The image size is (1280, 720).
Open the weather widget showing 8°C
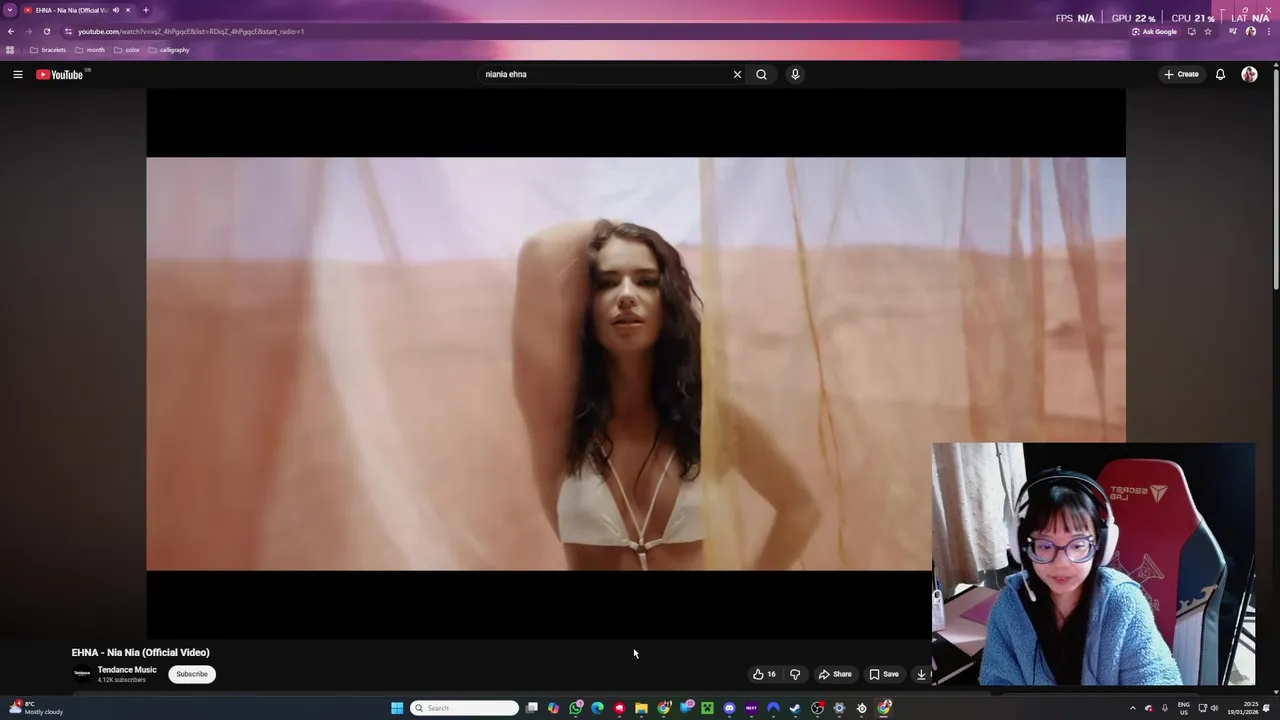(36, 708)
